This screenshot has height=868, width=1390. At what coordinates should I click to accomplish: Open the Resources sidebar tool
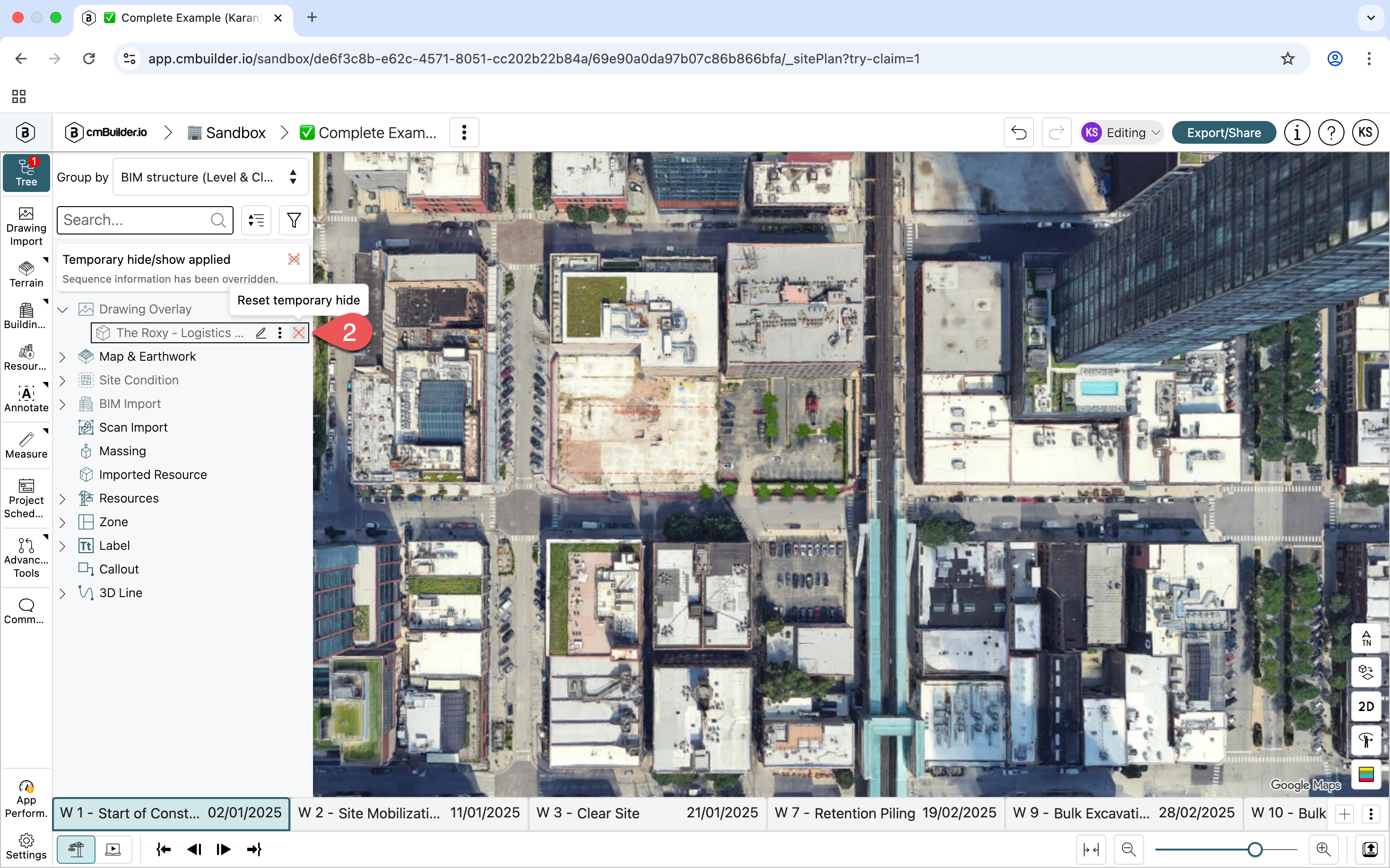point(26,357)
